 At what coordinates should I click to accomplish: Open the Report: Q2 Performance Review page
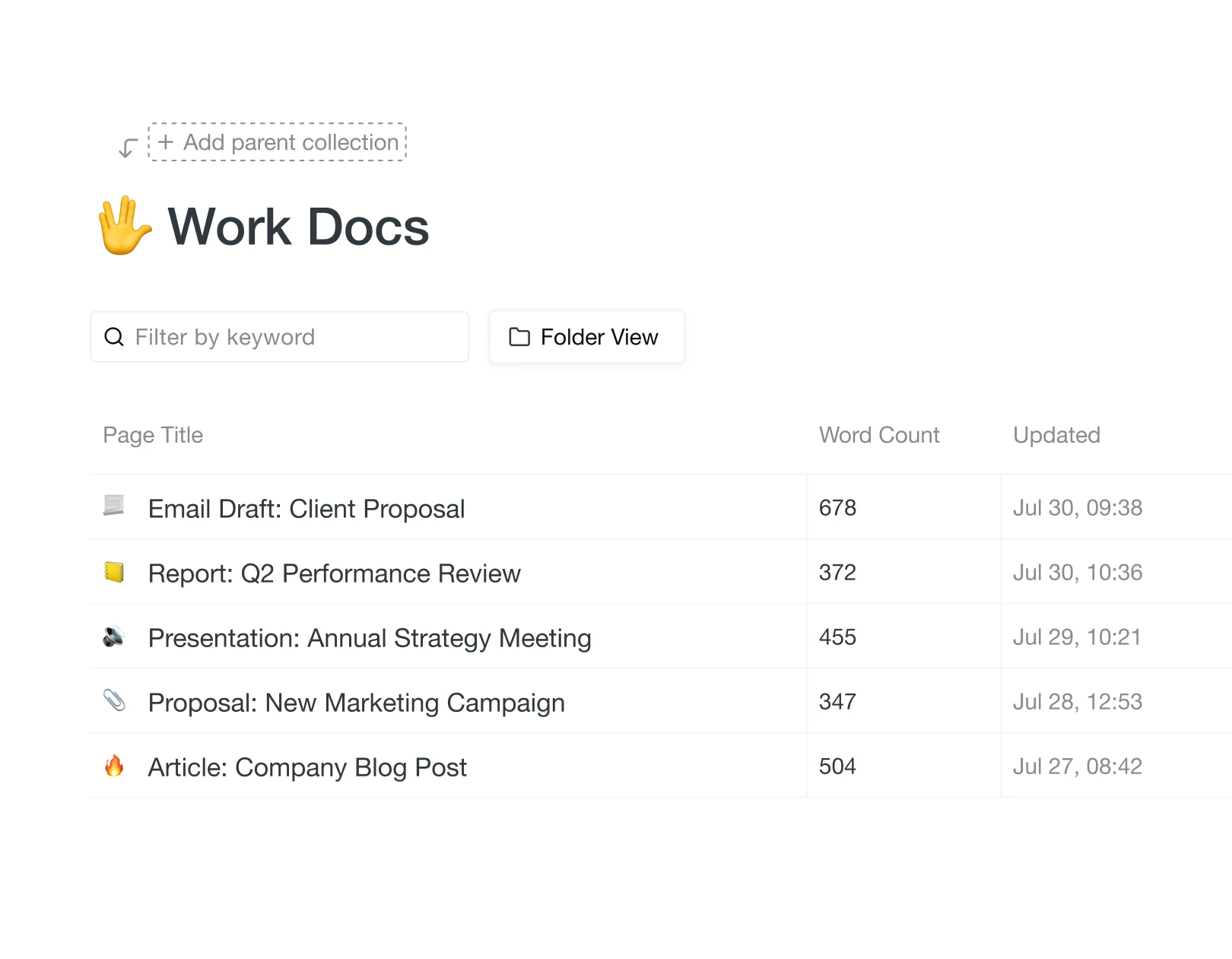(334, 573)
